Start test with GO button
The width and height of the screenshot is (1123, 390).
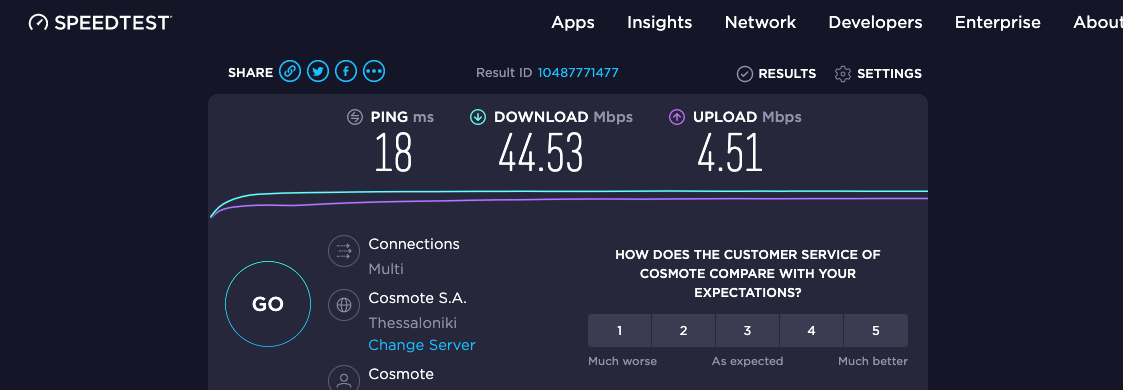268,304
